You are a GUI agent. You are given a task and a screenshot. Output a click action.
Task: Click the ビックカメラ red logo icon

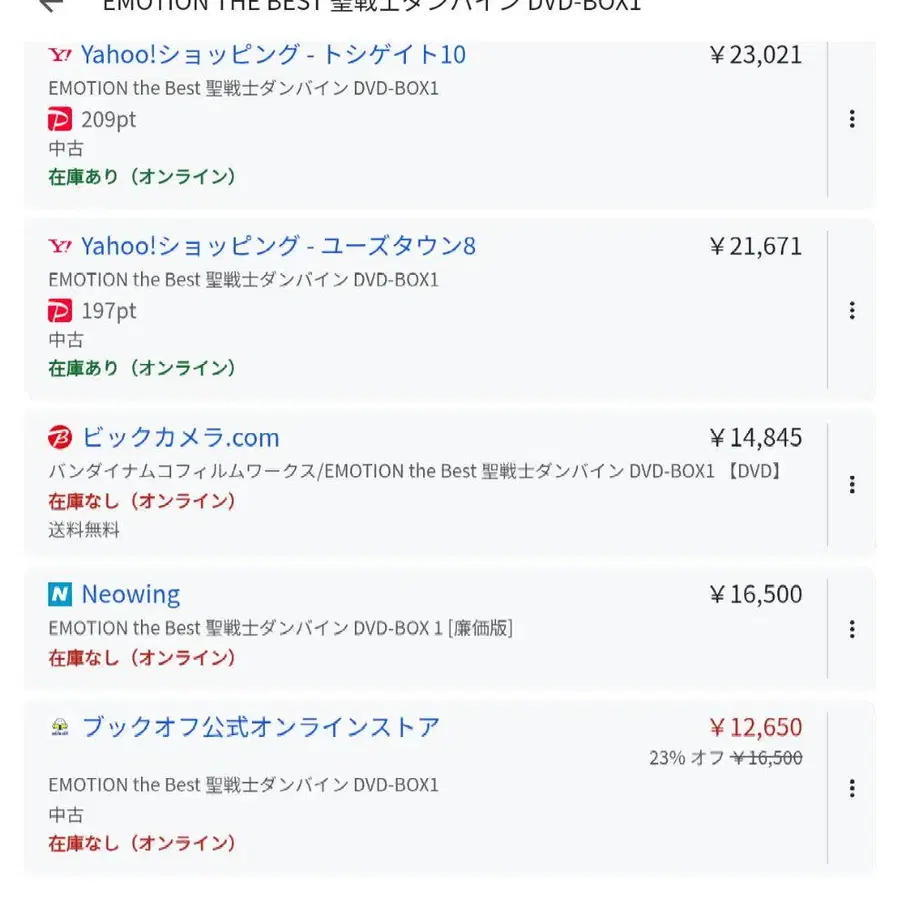[x=60, y=438]
